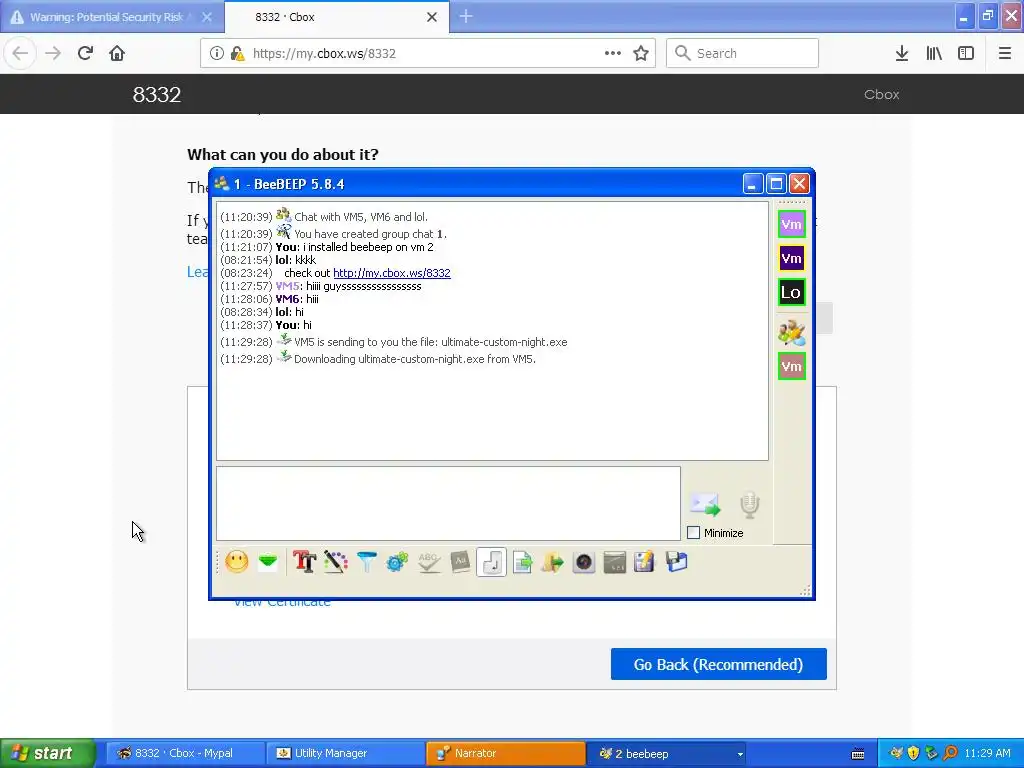The image size is (1024, 768).
Task: Bookmark this page with the star
Action: [x=641, y=53]
